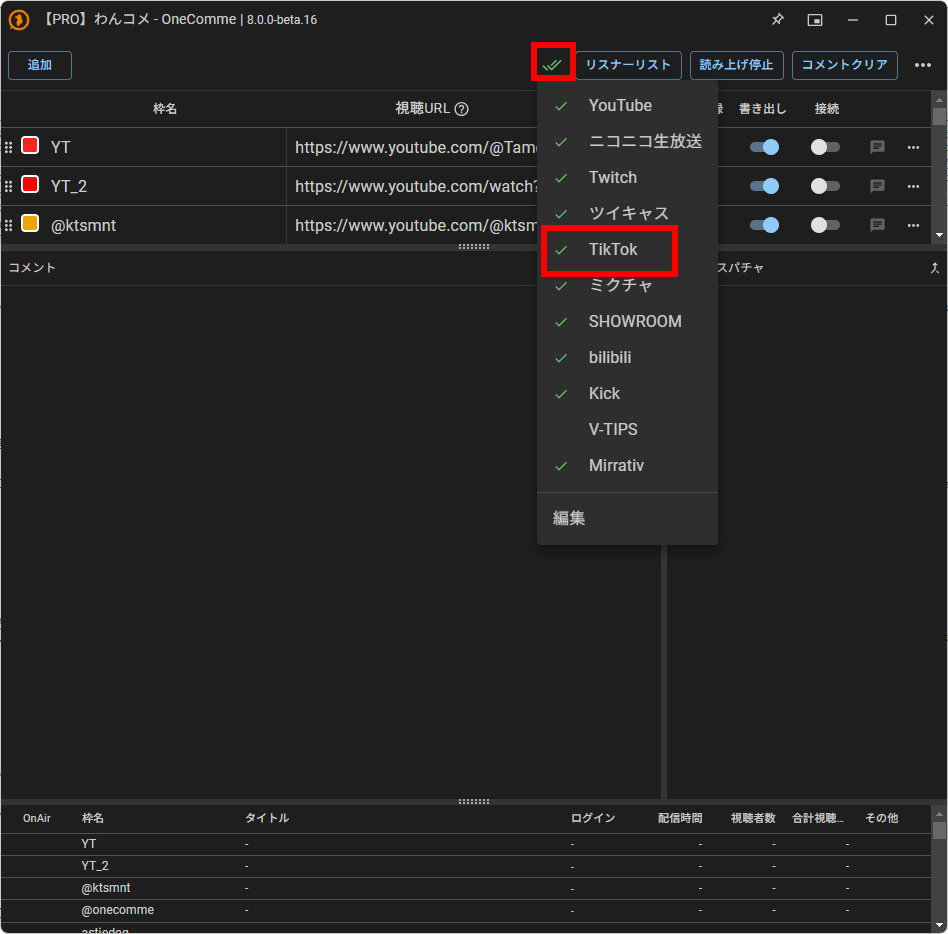Uncheck ミクチャ in filter menu
The height and width of the screenshot is (934, 948).
tap(628, 285)
